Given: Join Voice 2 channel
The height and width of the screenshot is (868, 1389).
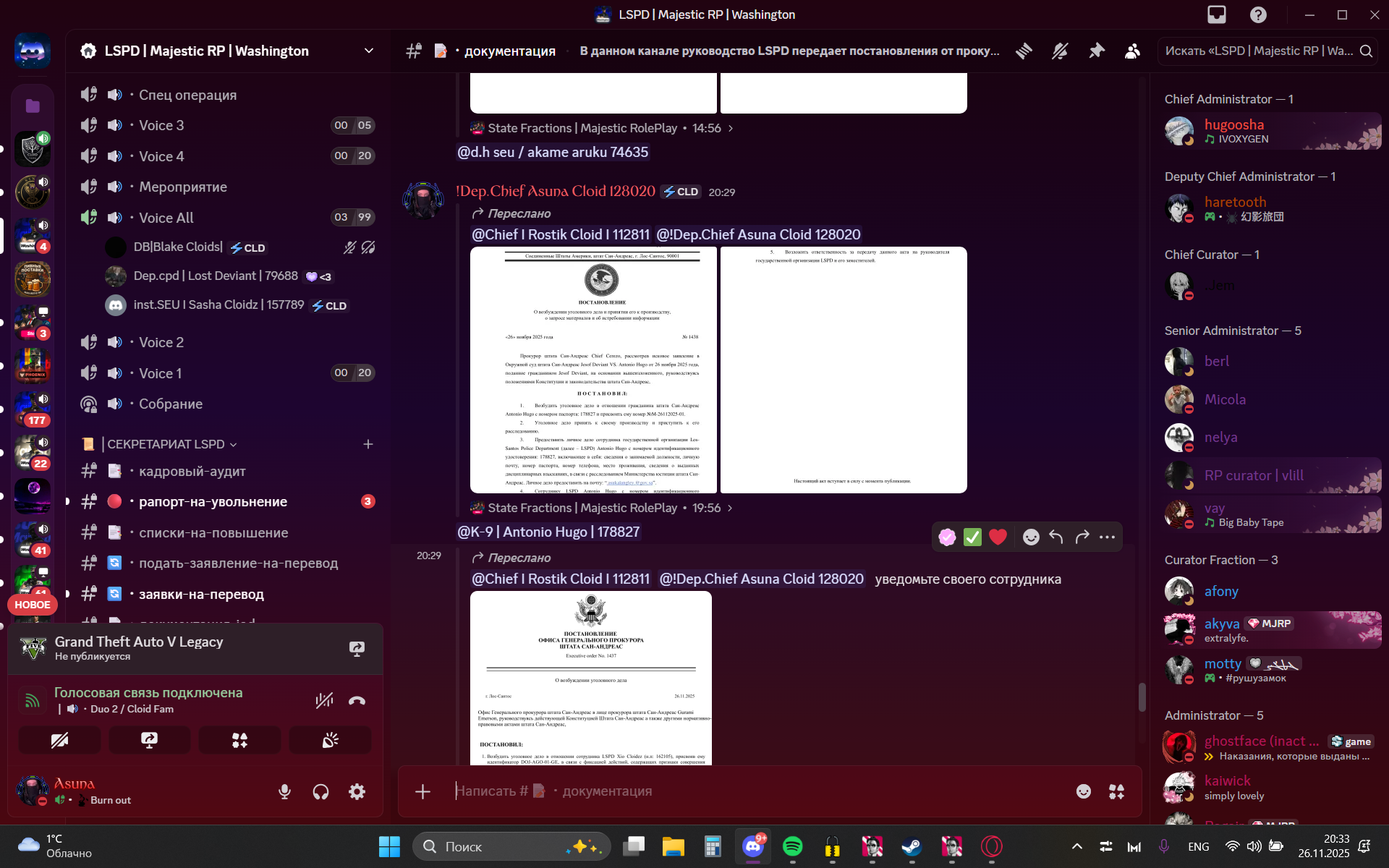Looking at the screenshot, I should coord(161,342).
